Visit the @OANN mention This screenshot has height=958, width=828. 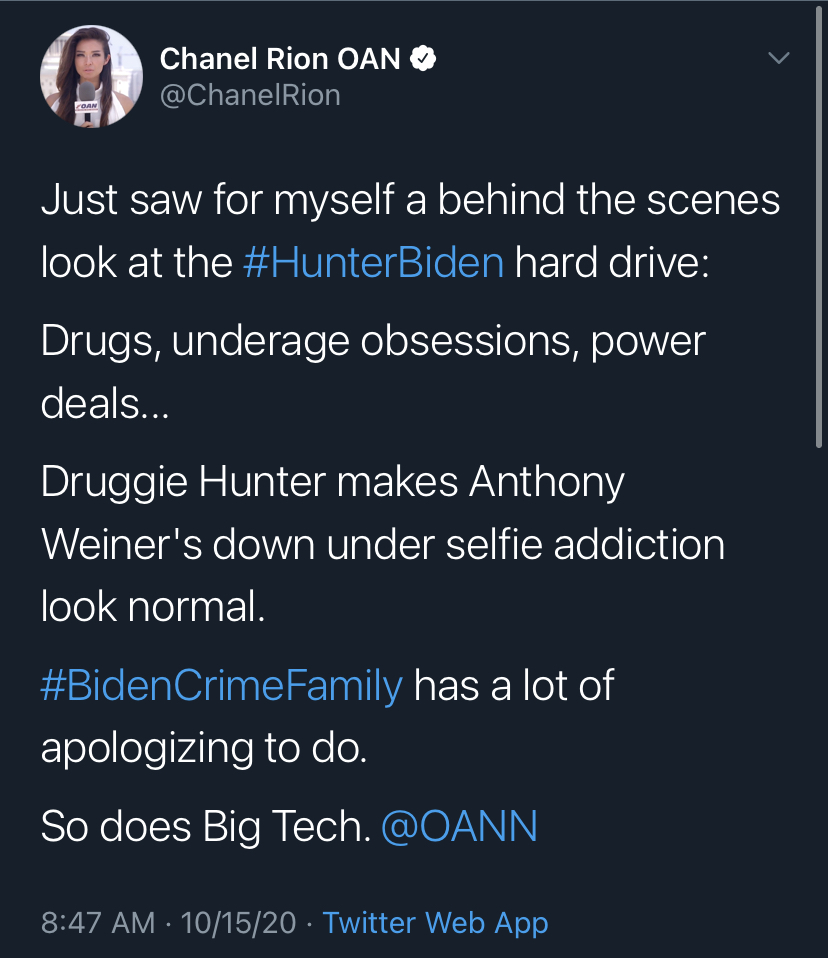coord(459,827)
